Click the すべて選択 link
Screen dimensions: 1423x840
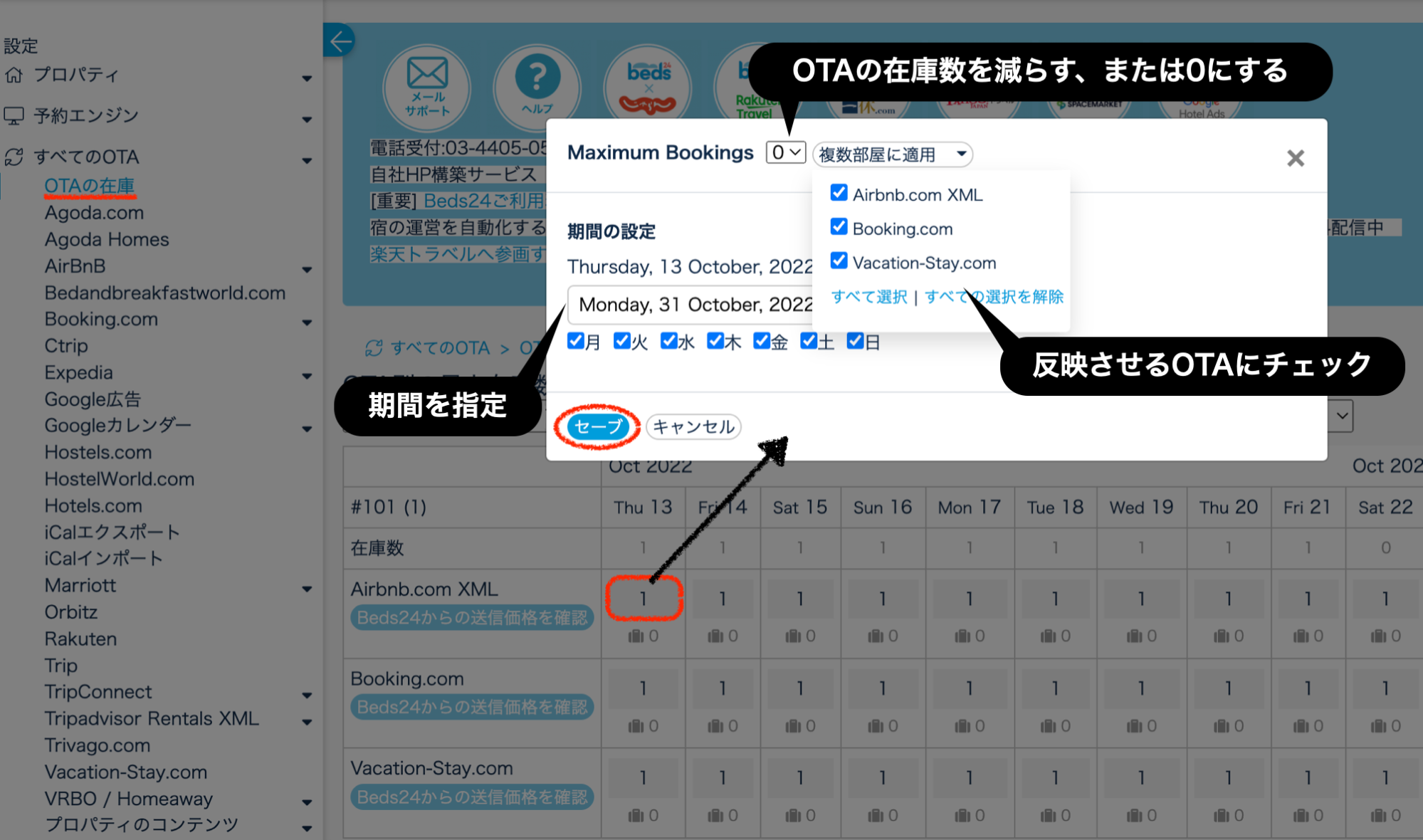pos(869,297)
